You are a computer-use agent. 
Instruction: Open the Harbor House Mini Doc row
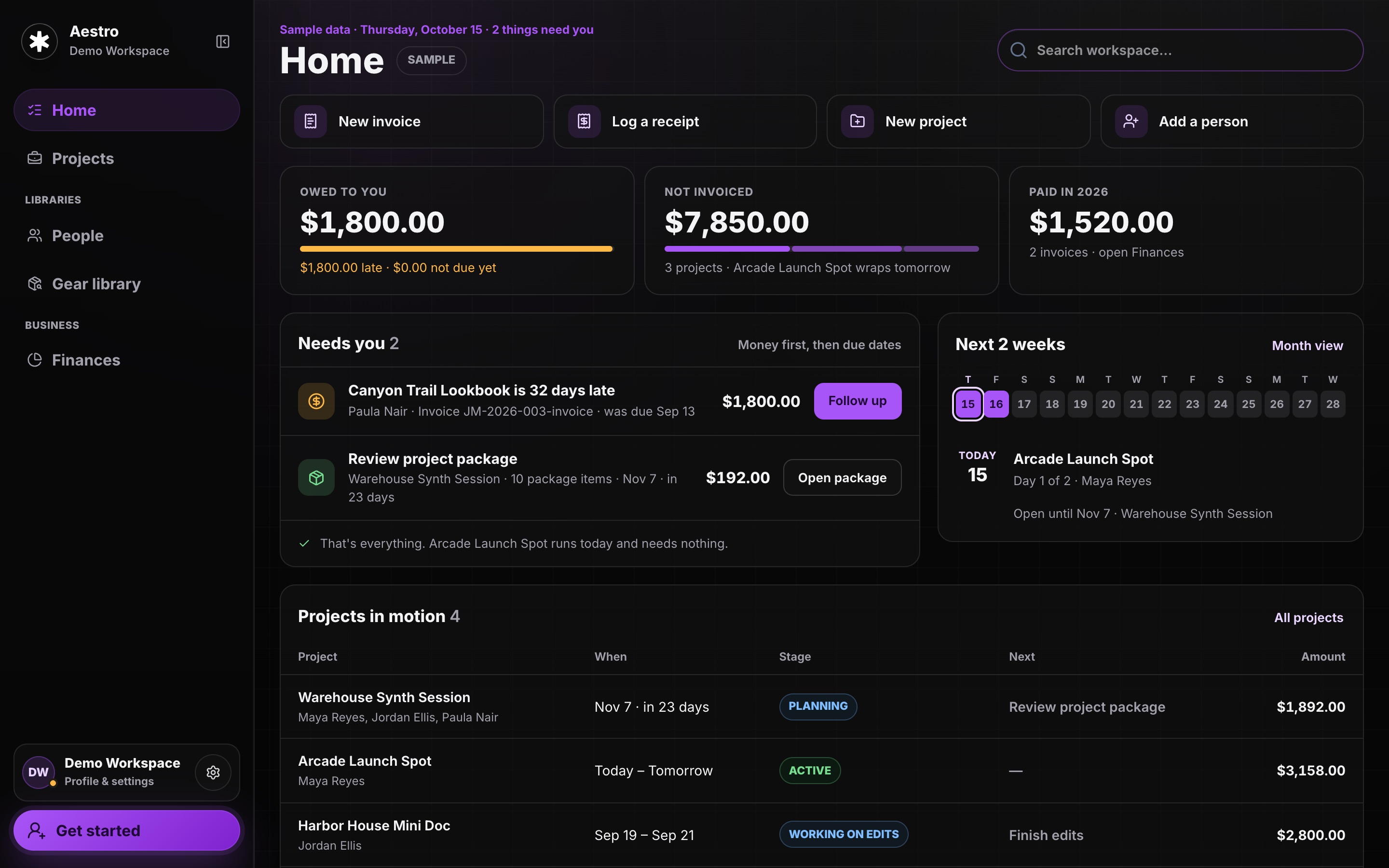(821, 835)
